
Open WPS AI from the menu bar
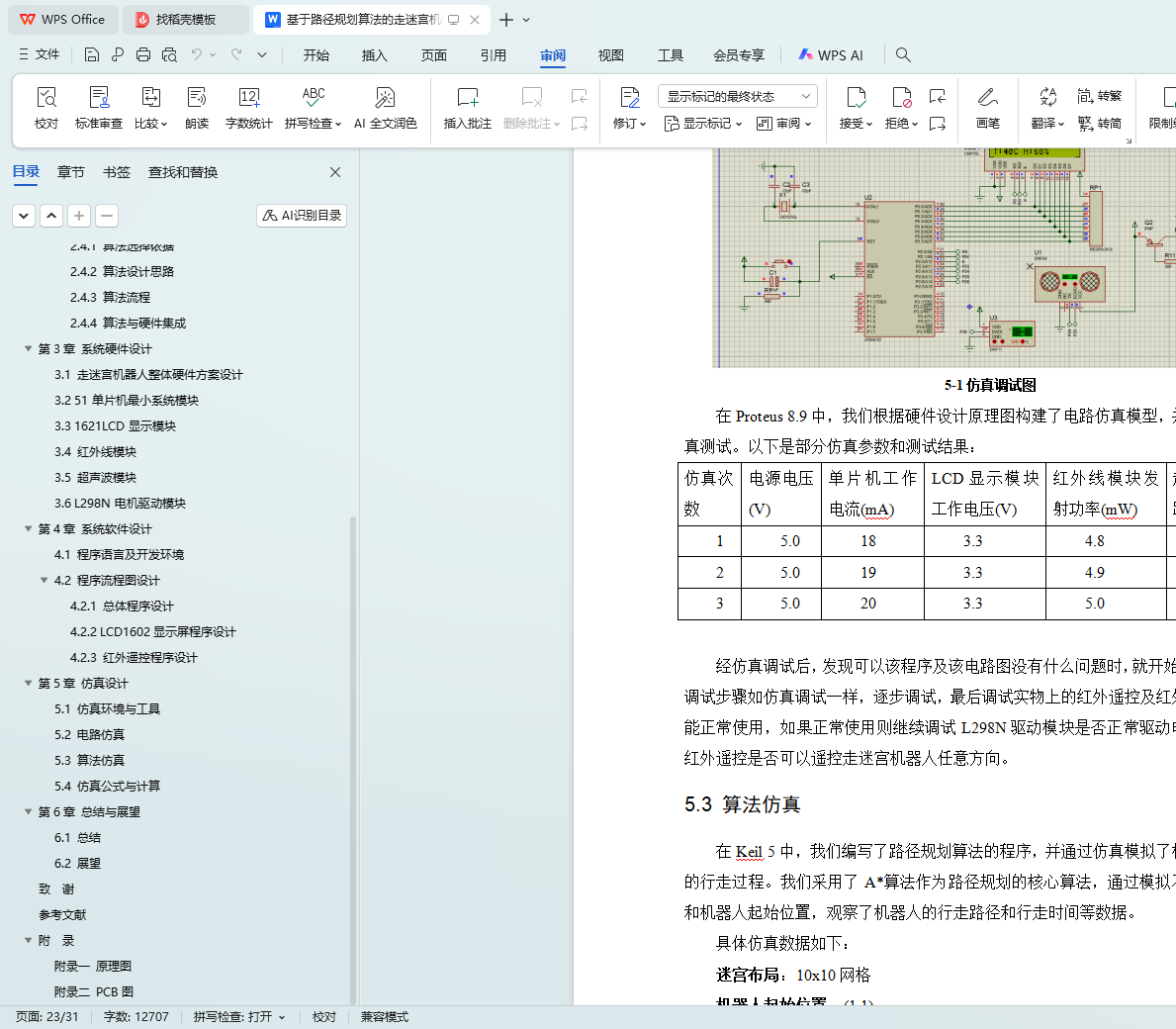831,55
